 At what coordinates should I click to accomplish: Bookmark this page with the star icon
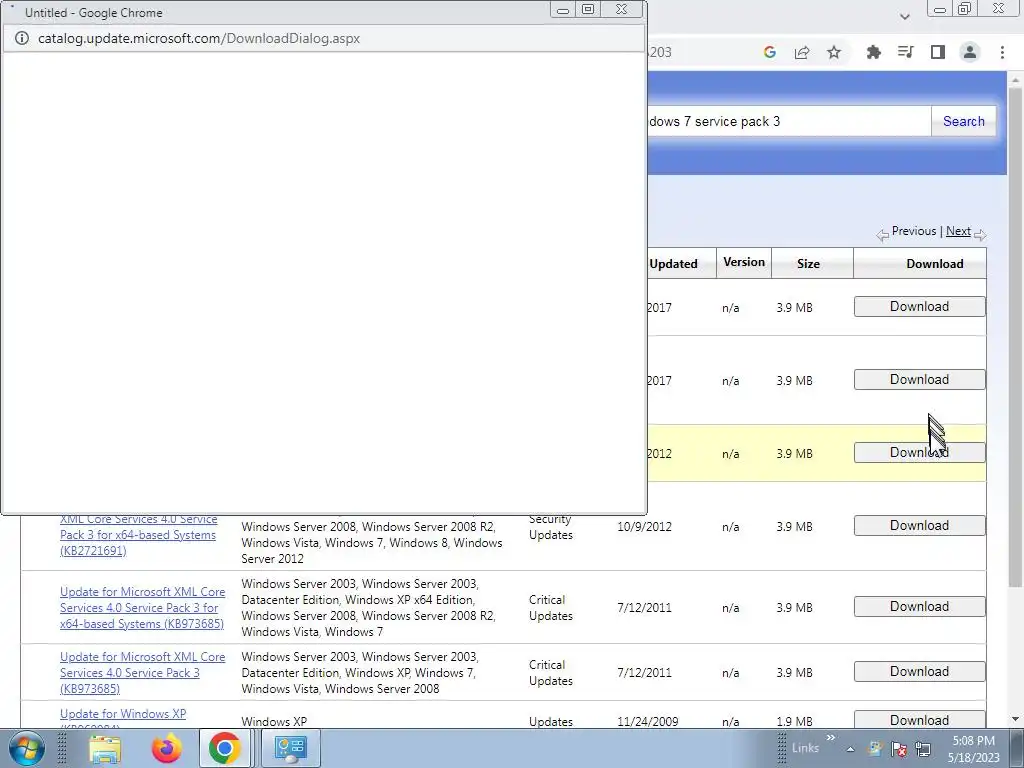[x=834, y=52]
